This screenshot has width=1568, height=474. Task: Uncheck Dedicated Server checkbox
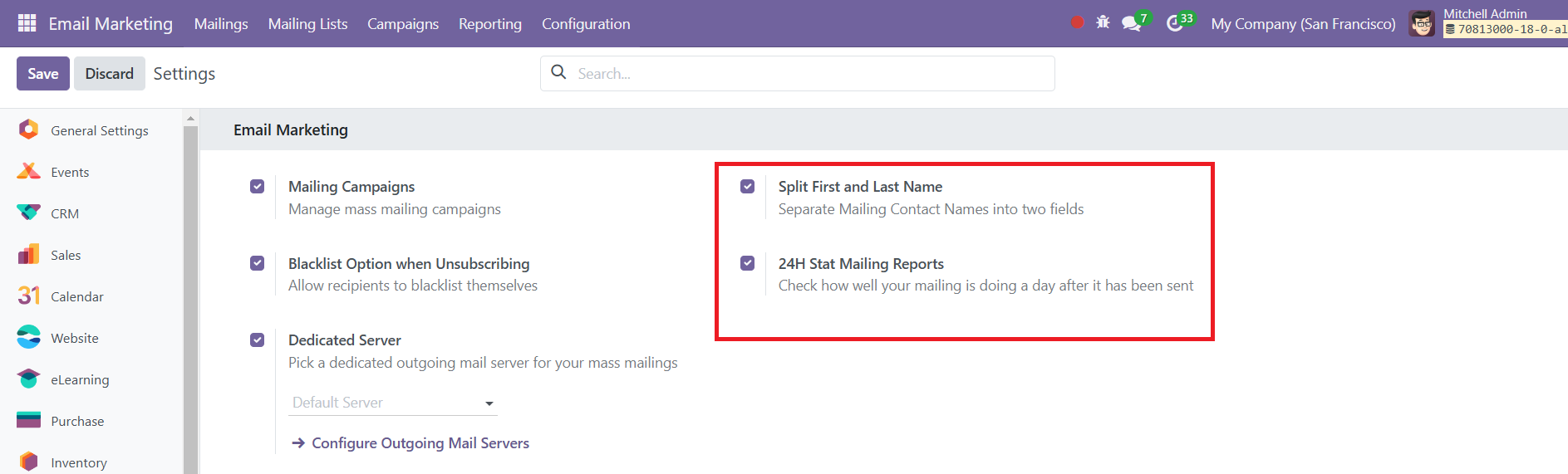[258, 340]
